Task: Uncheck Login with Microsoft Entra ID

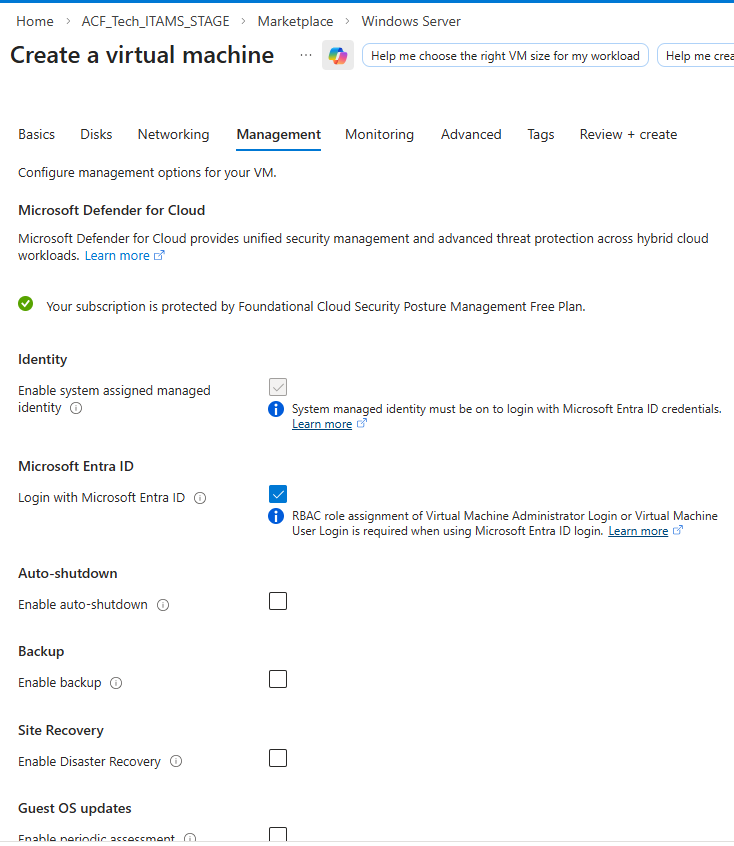Action: click(278, 494)
